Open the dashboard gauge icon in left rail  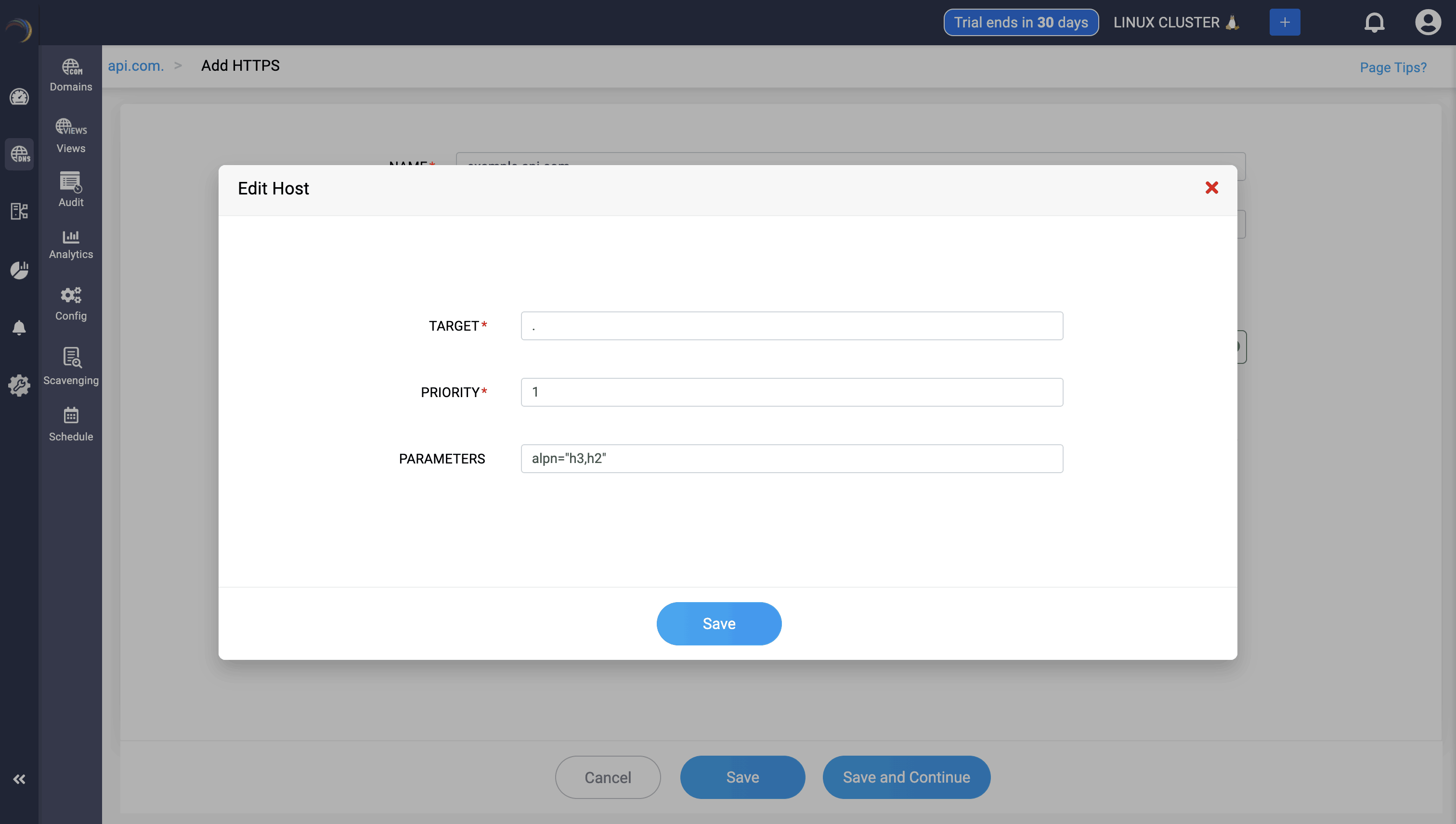19,97
